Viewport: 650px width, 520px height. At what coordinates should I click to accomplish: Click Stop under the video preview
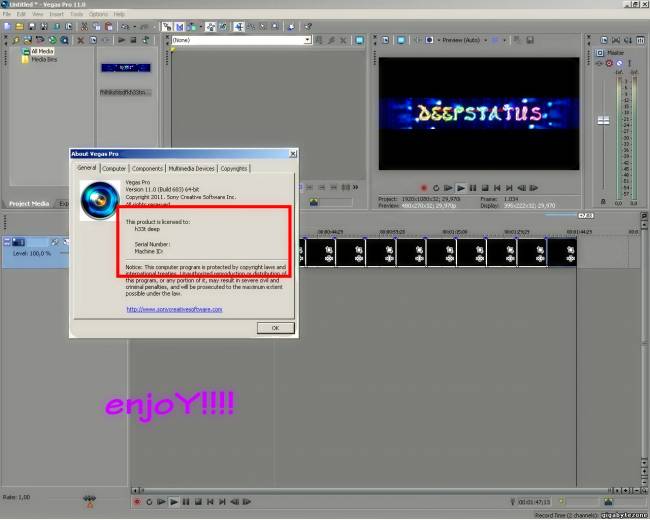[x=485, y=188]
